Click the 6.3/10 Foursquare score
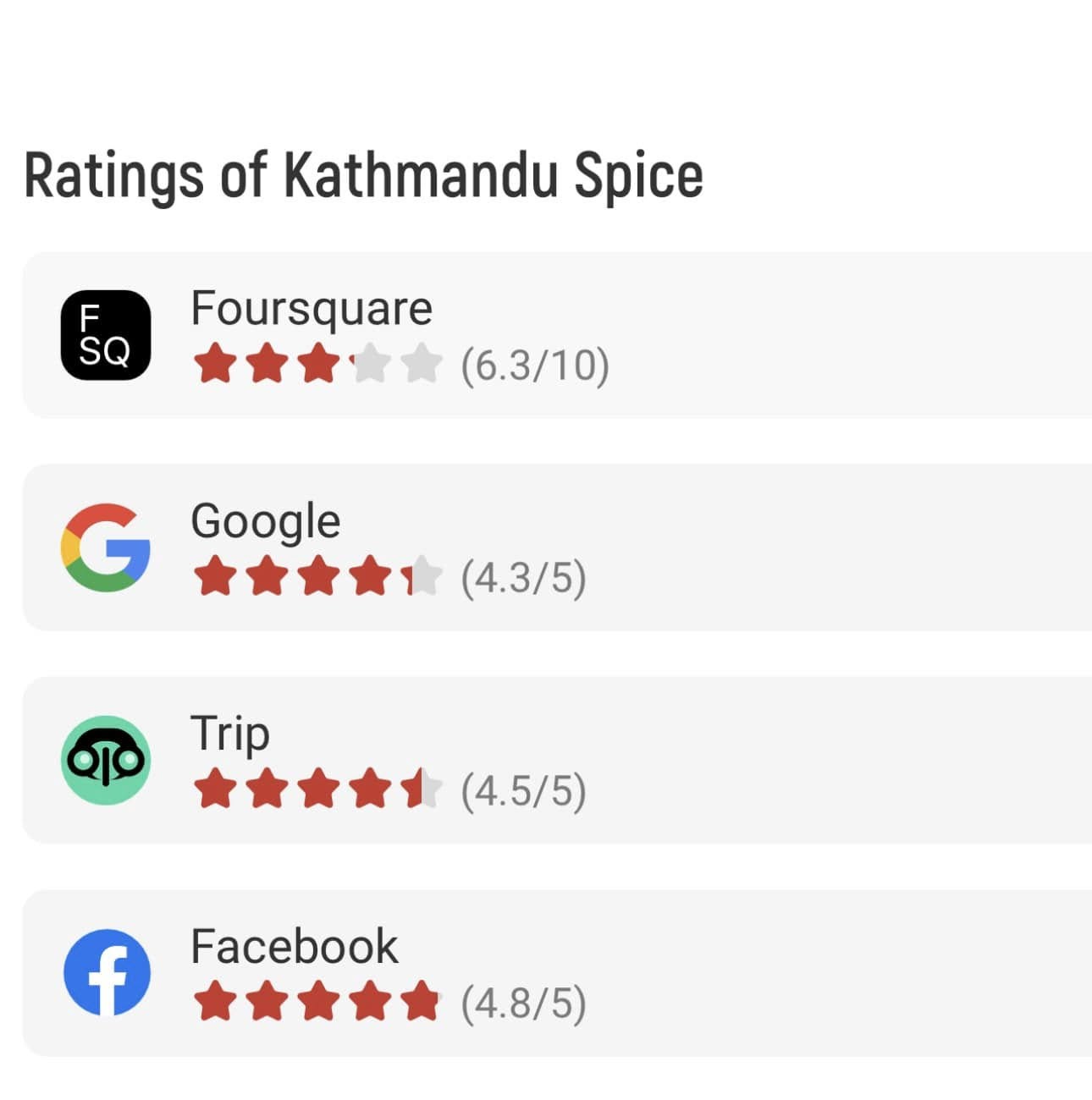 (535, 366)
